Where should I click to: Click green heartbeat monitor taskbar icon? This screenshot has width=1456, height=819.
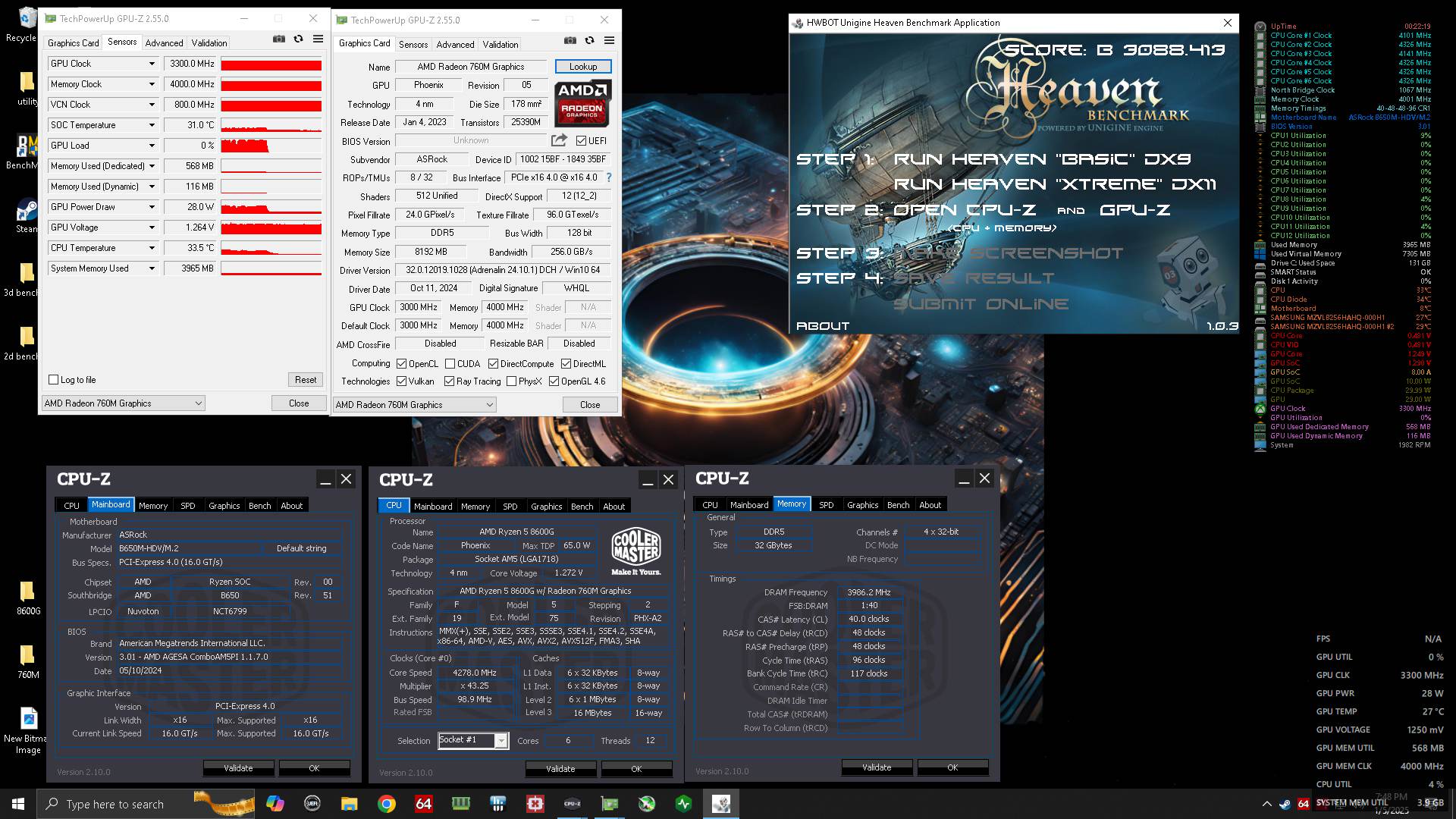tap(683, 804)
